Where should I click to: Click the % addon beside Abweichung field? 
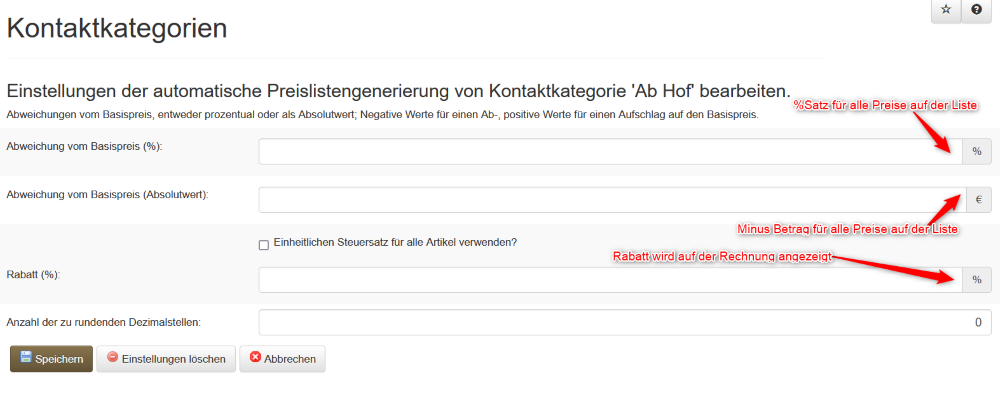977,152
